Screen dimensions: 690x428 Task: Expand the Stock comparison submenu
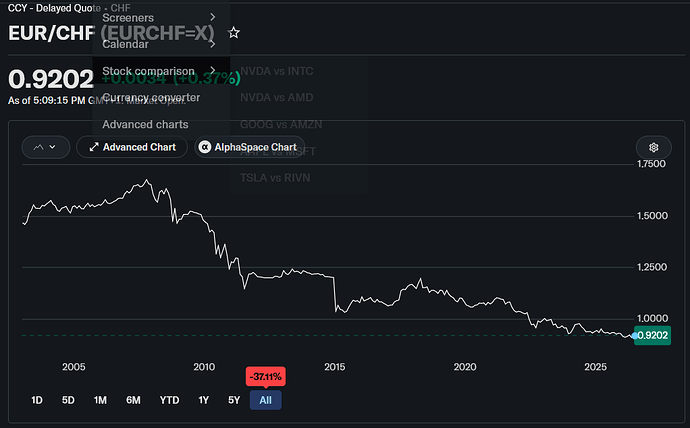(161, 71)
